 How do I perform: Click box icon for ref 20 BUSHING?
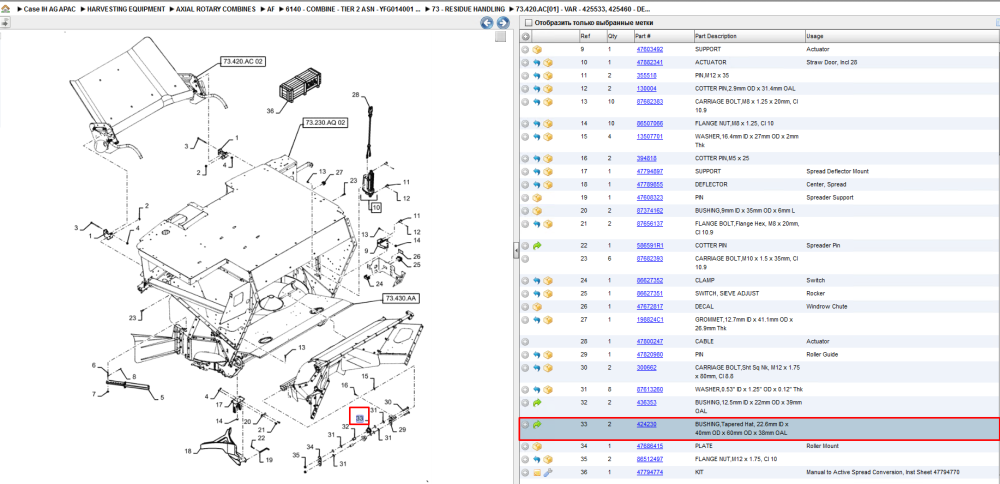click(537, 210)
